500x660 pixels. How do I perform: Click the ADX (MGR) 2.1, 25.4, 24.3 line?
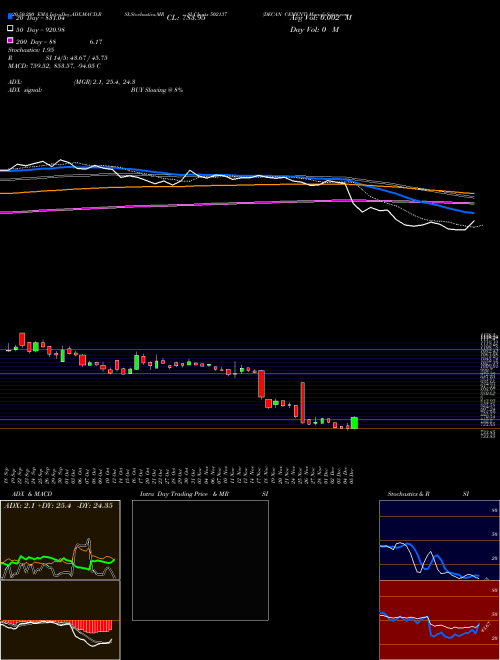click(72, 82)
